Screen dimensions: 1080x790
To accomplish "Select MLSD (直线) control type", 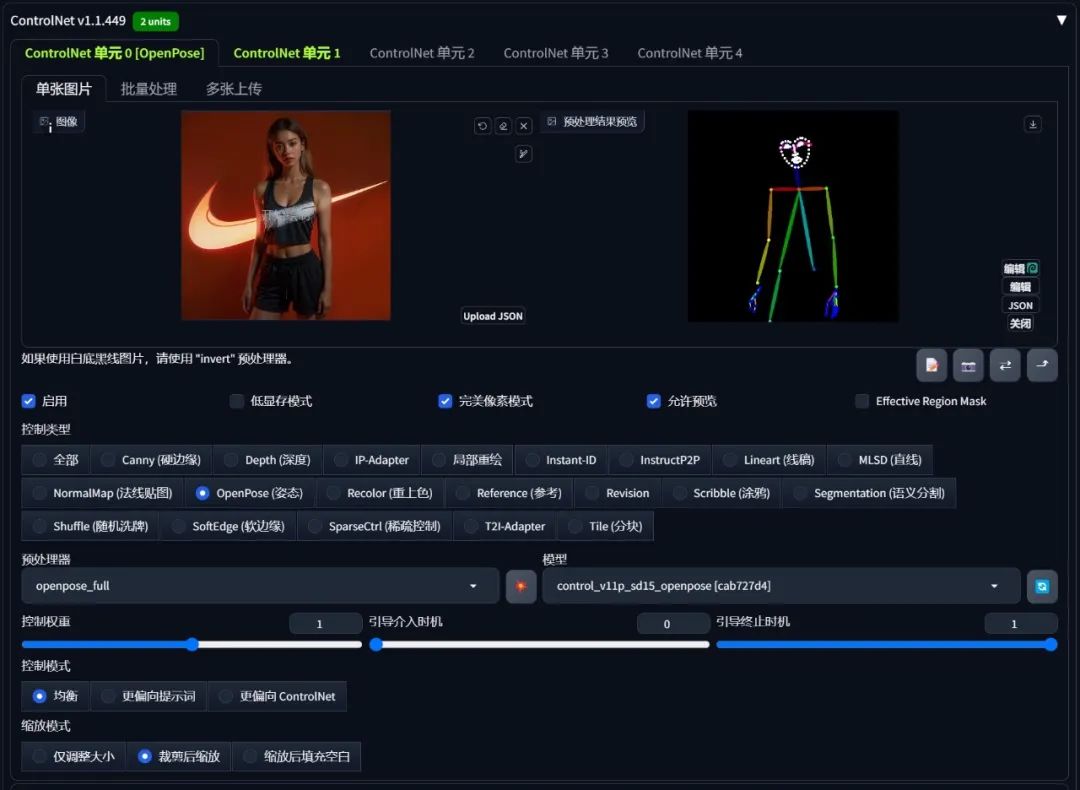I will (879, 459).
